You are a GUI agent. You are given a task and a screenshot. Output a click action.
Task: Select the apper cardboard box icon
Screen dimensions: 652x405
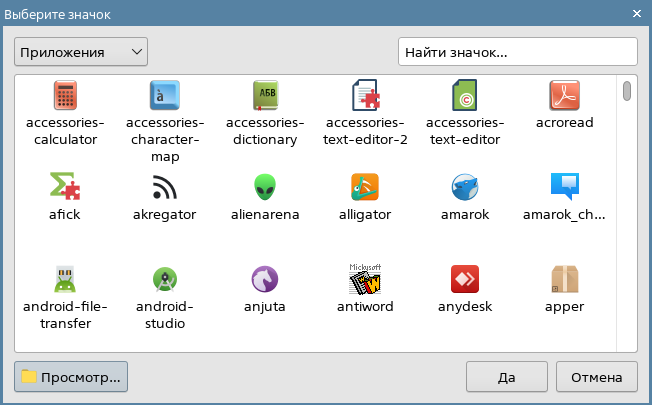click(565, 279)
